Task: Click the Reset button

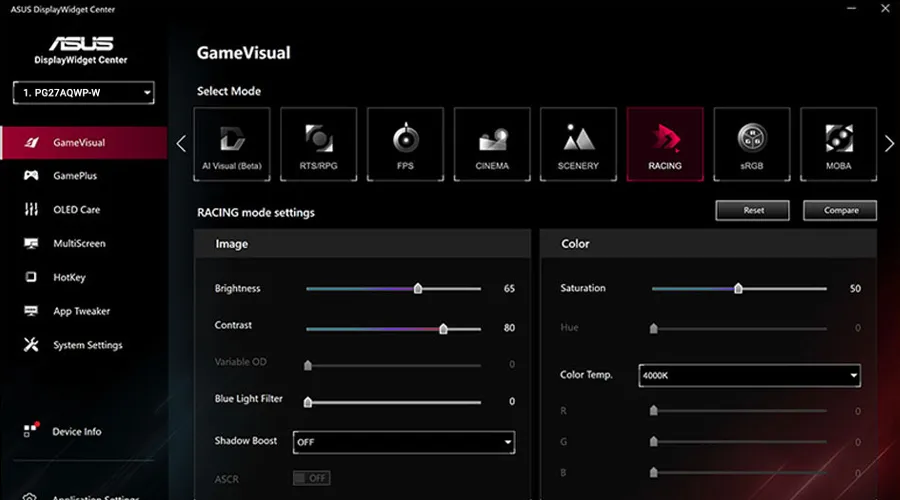Action: 752,210
